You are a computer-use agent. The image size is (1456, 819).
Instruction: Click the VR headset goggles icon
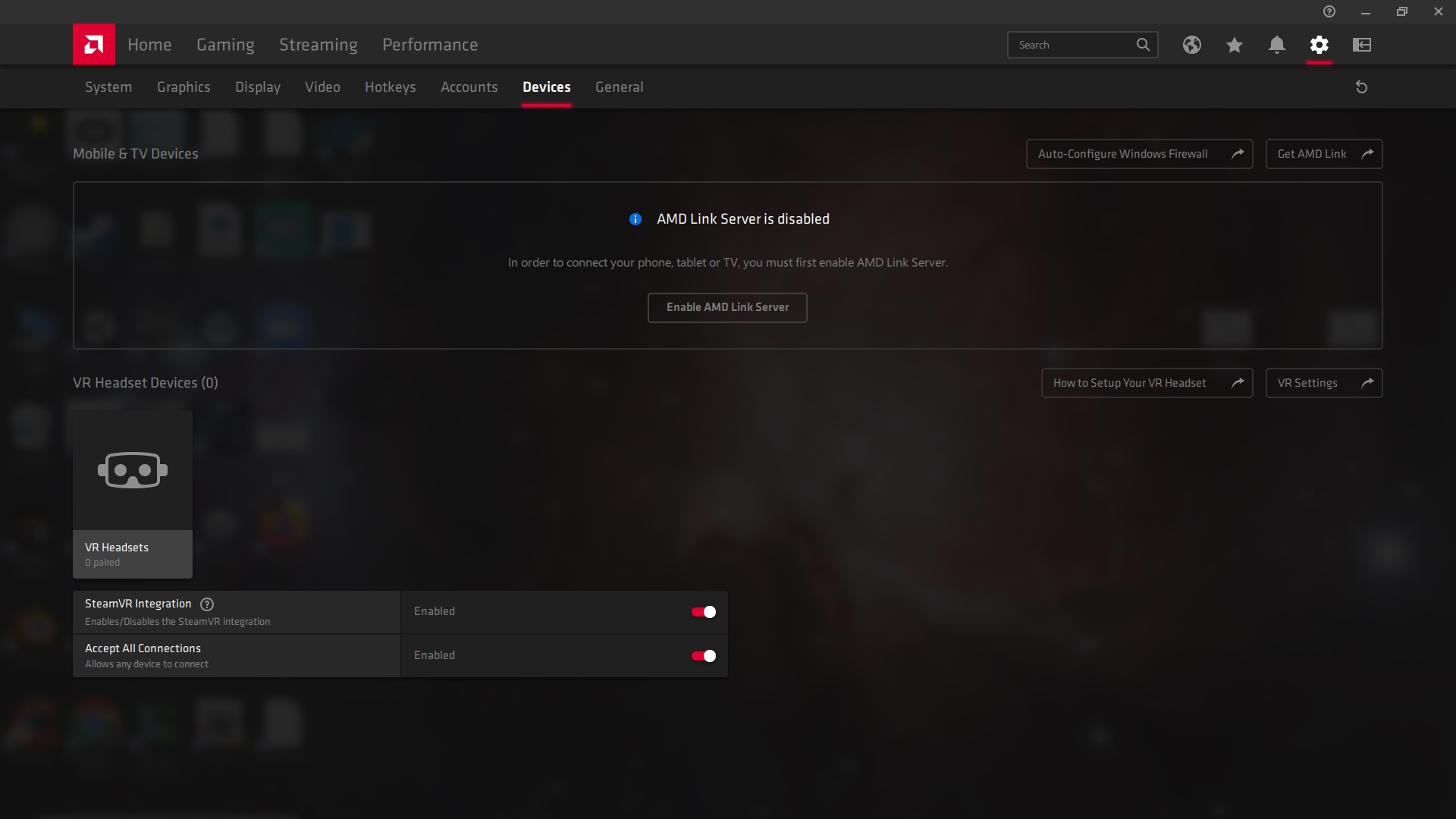pyautogui.click(x=133, y=470)
